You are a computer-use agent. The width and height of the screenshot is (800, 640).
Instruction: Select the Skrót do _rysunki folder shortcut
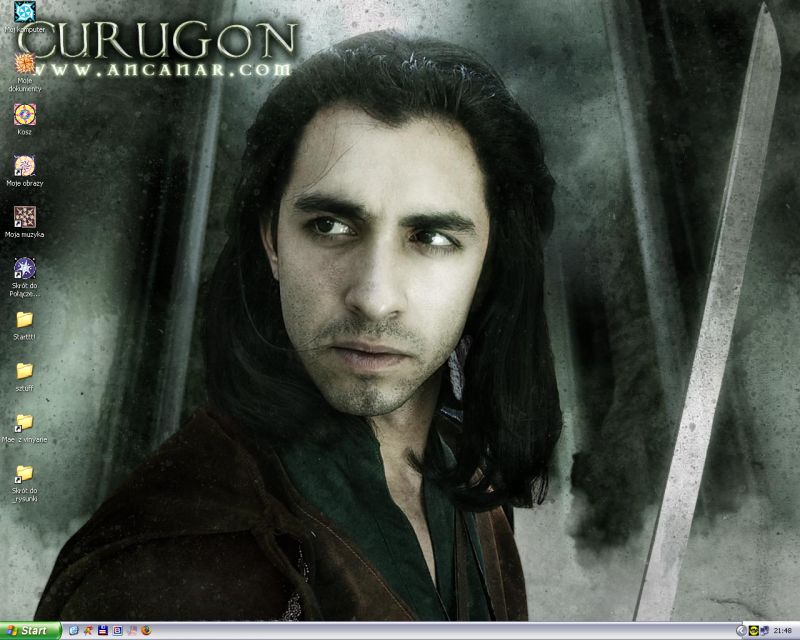point(24,474)
